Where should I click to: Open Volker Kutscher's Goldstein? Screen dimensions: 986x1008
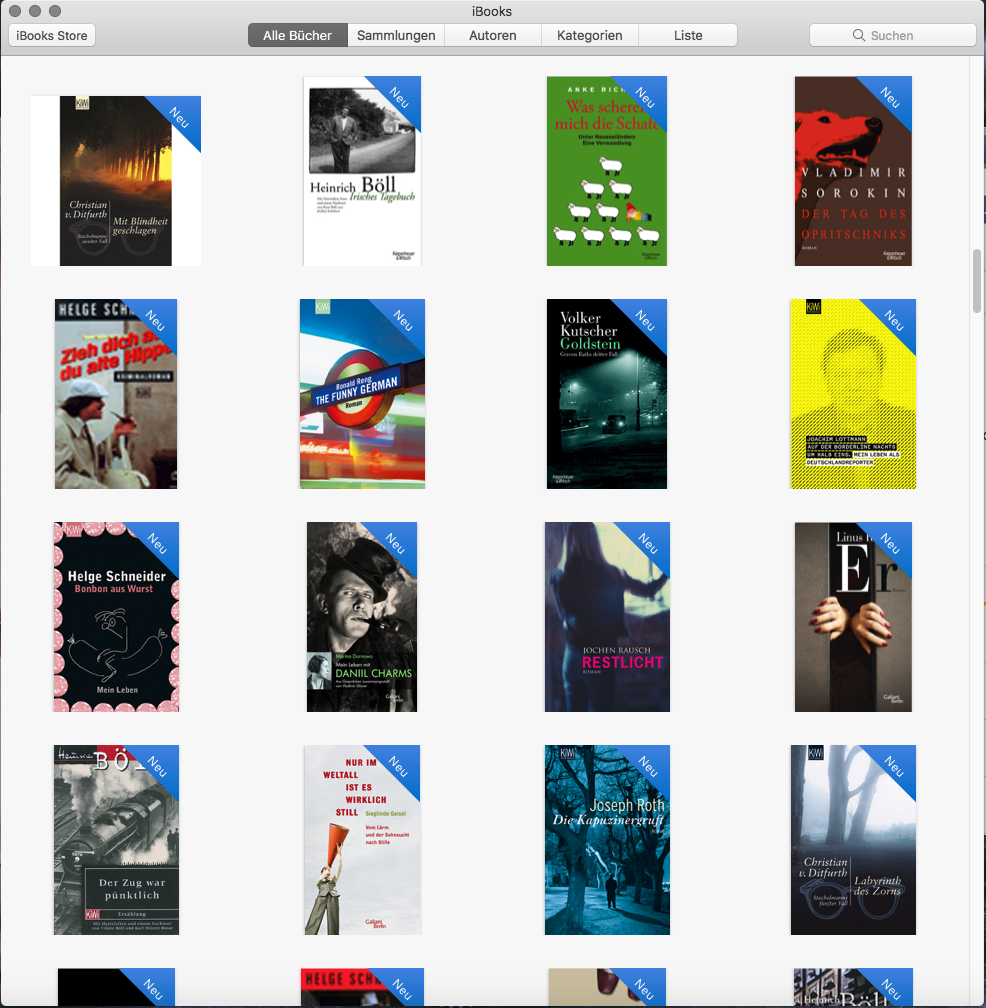tap(607, 394)
